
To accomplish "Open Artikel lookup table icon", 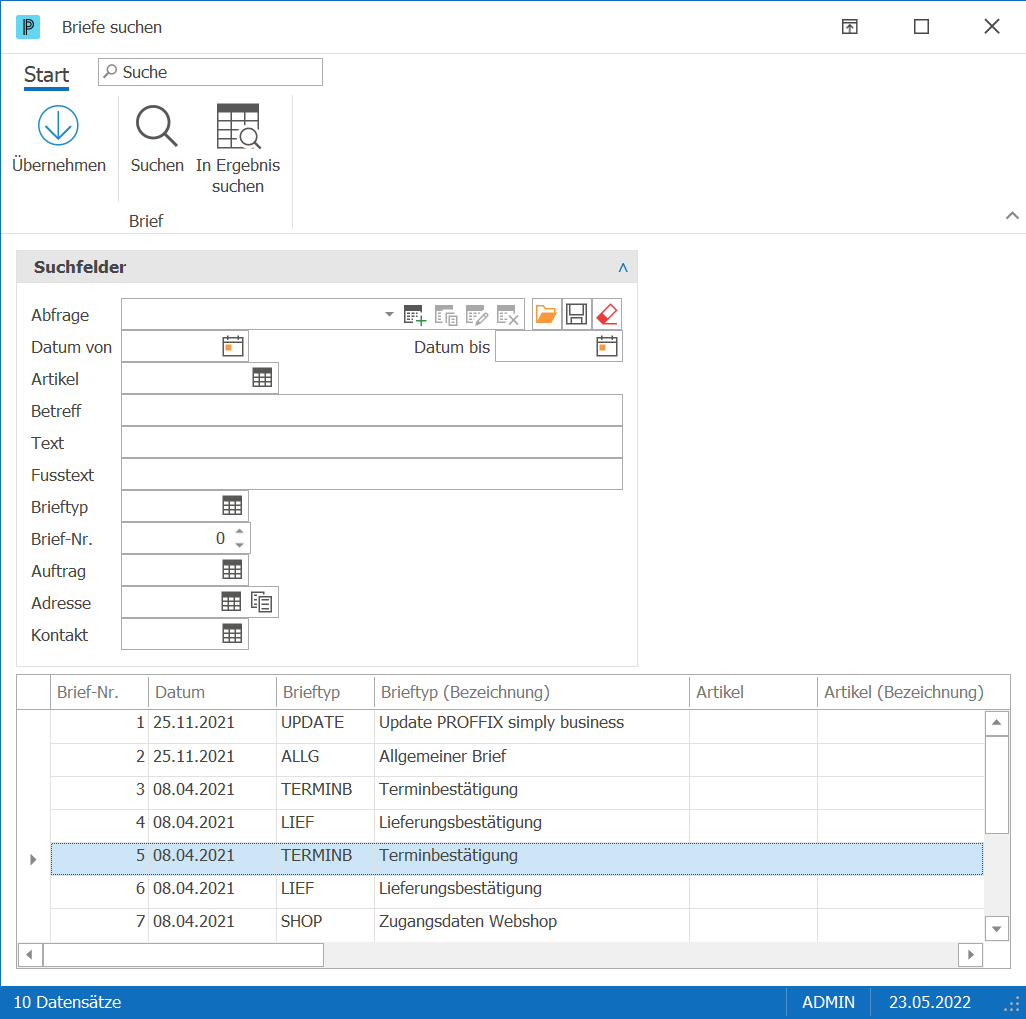I will click(262, 378).
